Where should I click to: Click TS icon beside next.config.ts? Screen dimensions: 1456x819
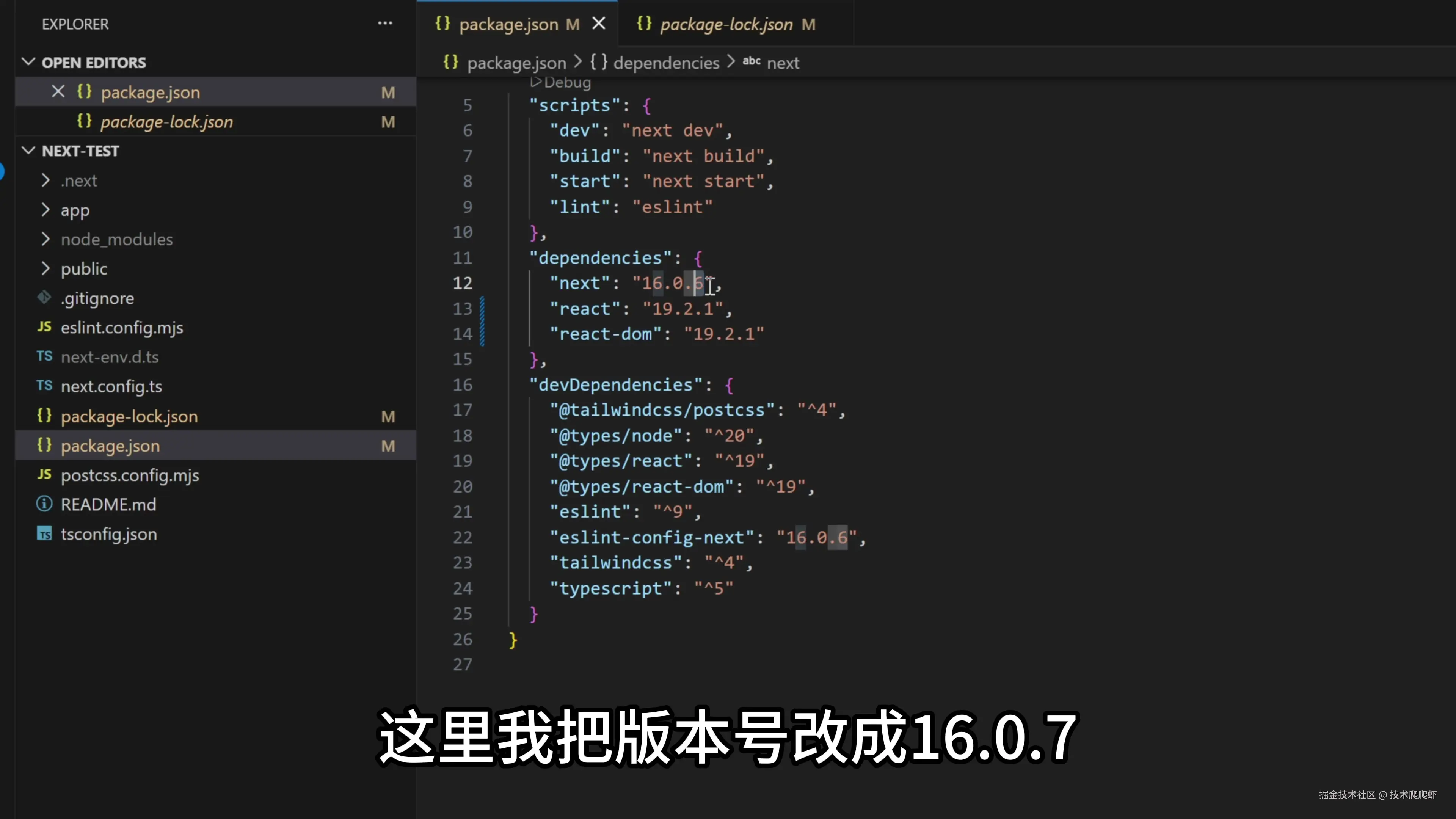tap(44, 386)
